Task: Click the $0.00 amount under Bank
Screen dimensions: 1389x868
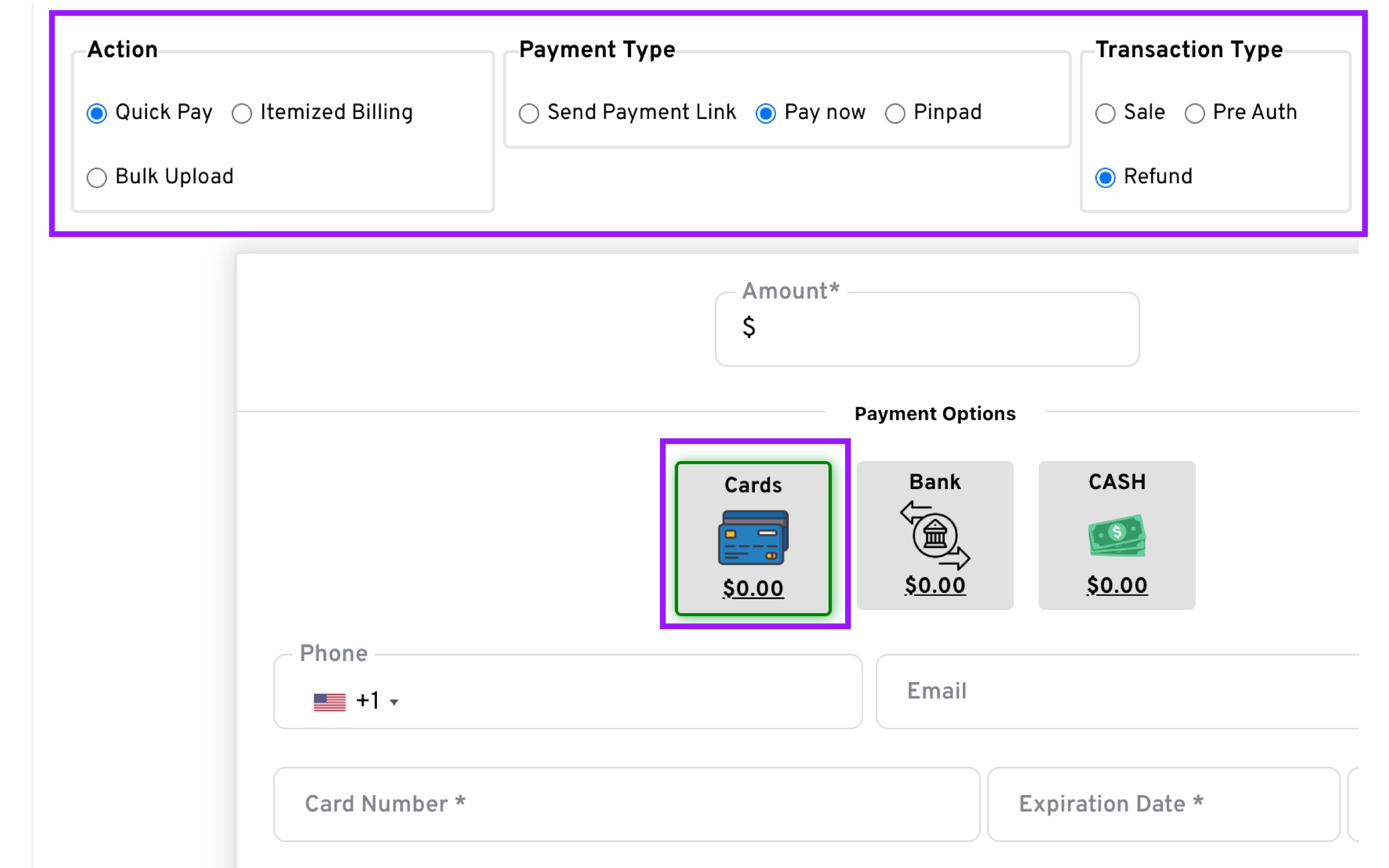Action: pos(934,586)
